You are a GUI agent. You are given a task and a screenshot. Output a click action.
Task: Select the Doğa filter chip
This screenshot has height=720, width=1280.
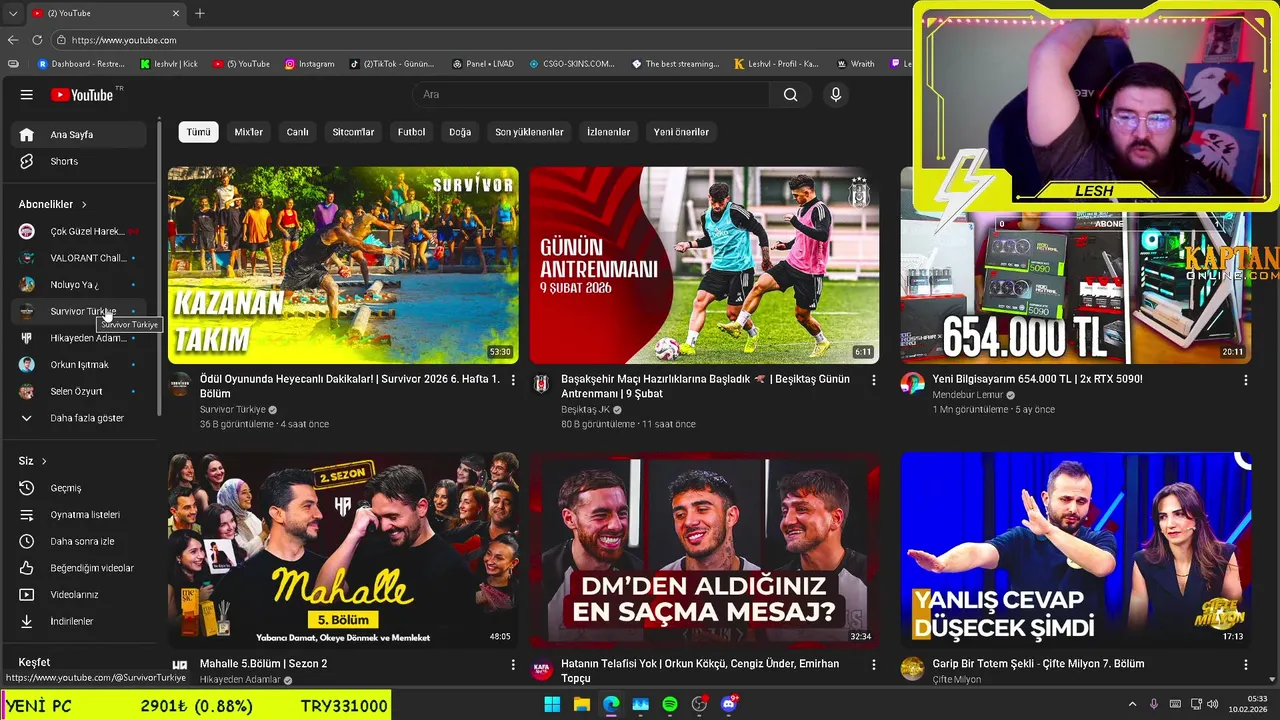point(460,132)
